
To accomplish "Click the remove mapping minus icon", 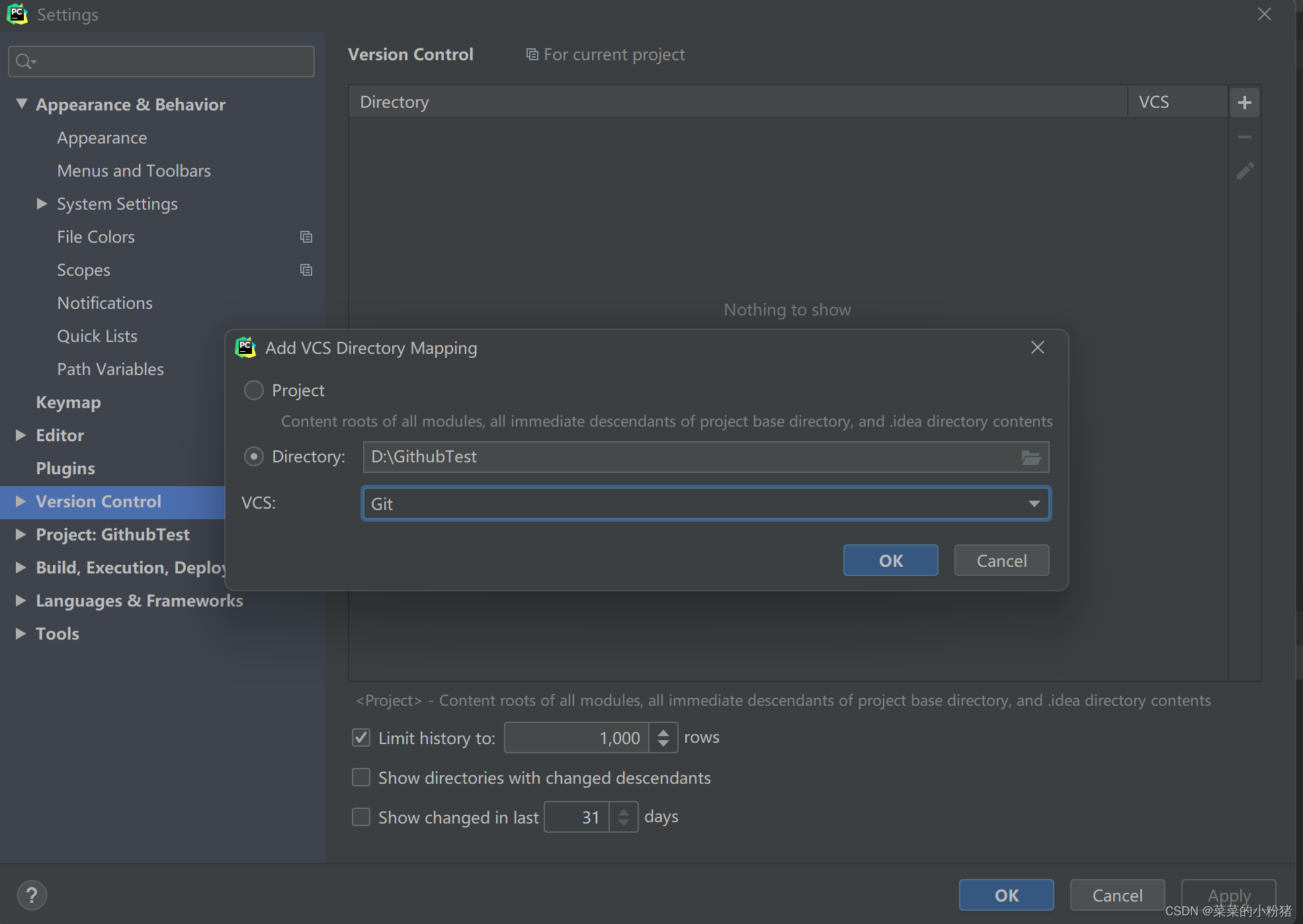I will 1245,137.
